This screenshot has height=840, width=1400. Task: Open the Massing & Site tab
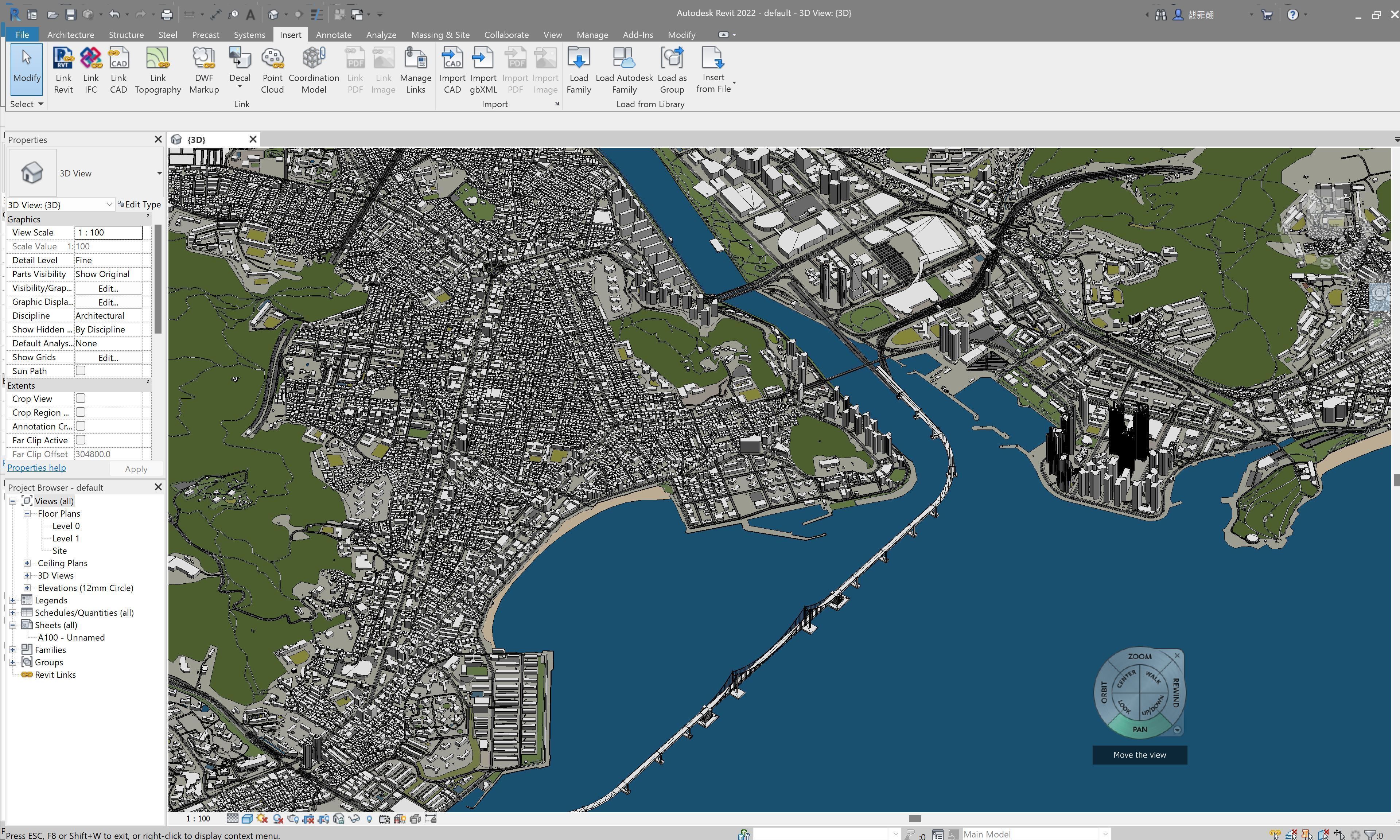[x=440, y=35]
